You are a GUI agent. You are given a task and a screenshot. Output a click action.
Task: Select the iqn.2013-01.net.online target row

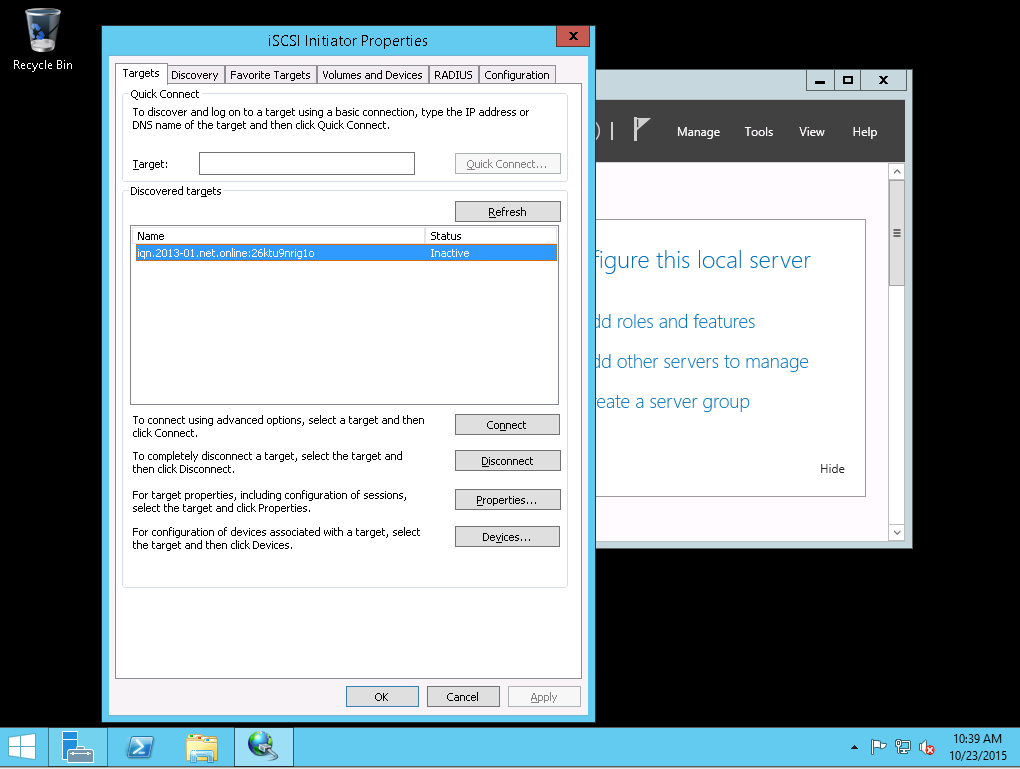[345, 254]
